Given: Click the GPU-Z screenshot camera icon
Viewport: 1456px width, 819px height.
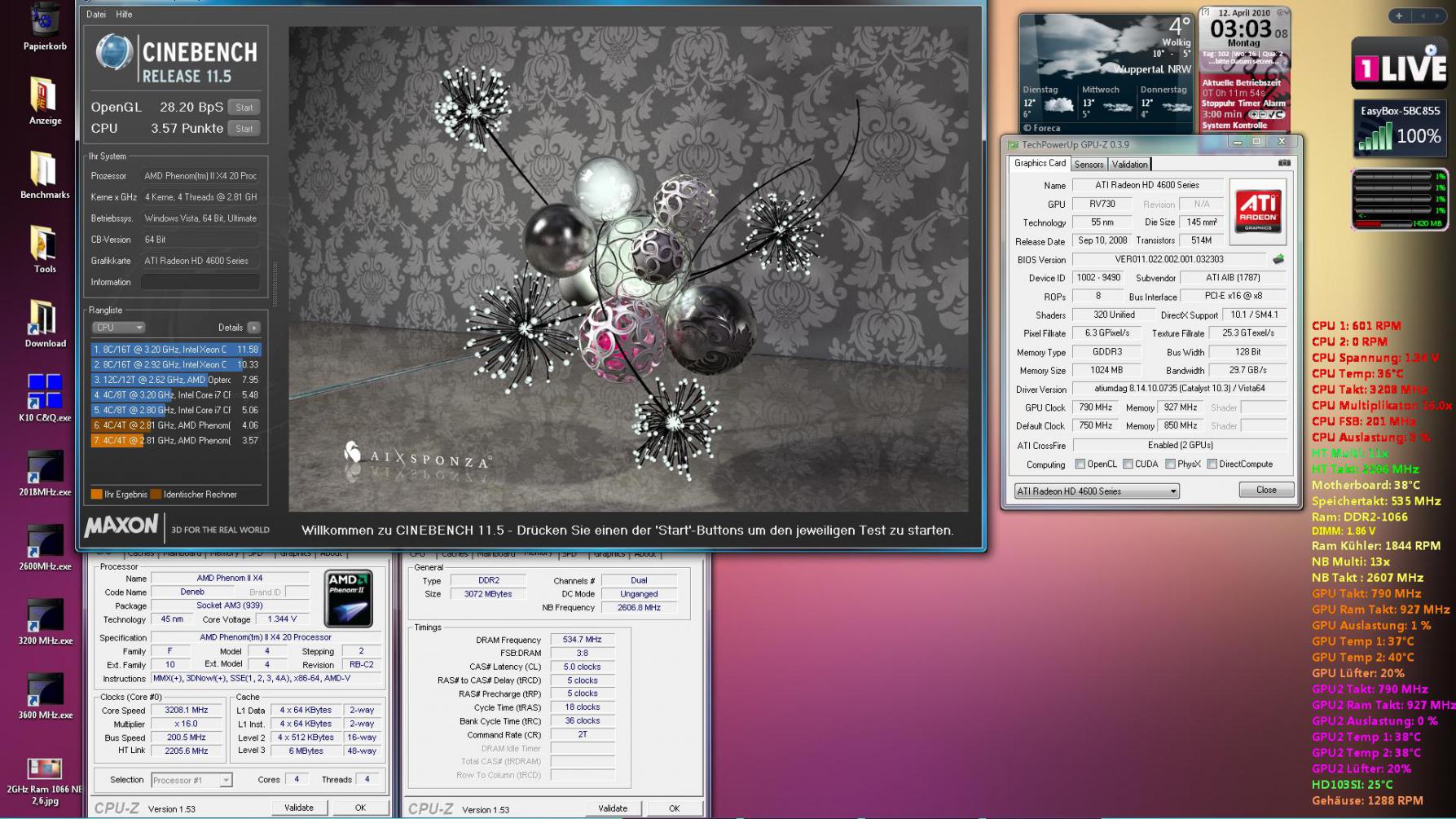Looking at the screenshot, I should tap(1284, 163).
